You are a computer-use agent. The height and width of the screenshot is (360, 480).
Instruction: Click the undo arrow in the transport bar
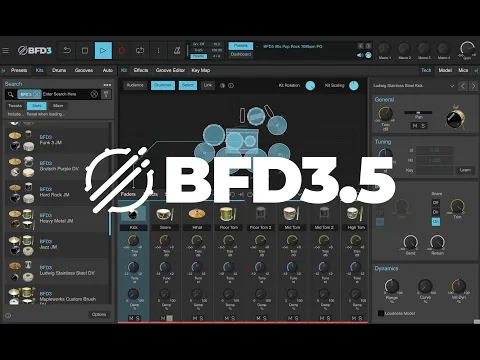67,51
